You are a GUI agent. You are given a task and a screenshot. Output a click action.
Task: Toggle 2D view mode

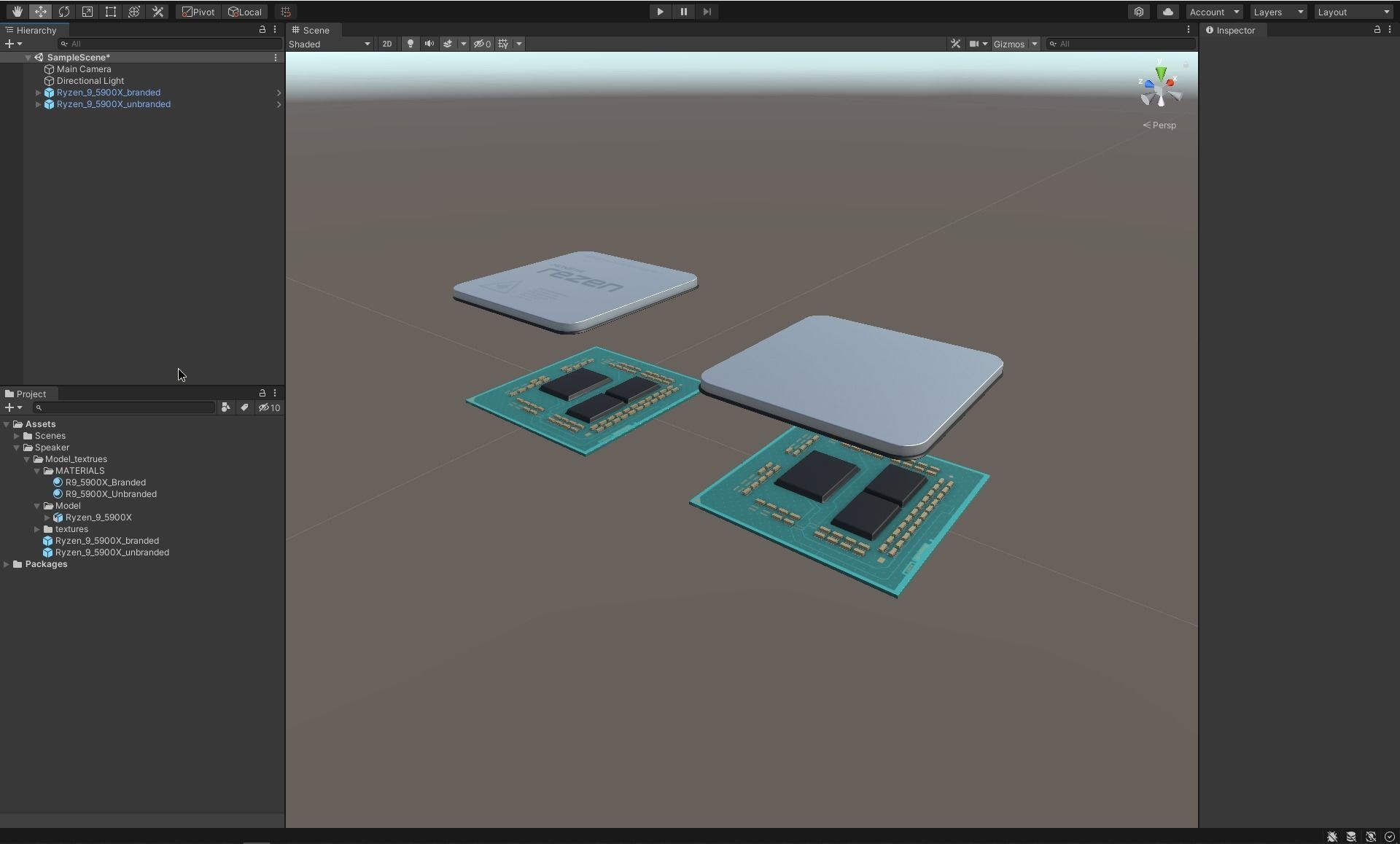[x=387, y=44]
